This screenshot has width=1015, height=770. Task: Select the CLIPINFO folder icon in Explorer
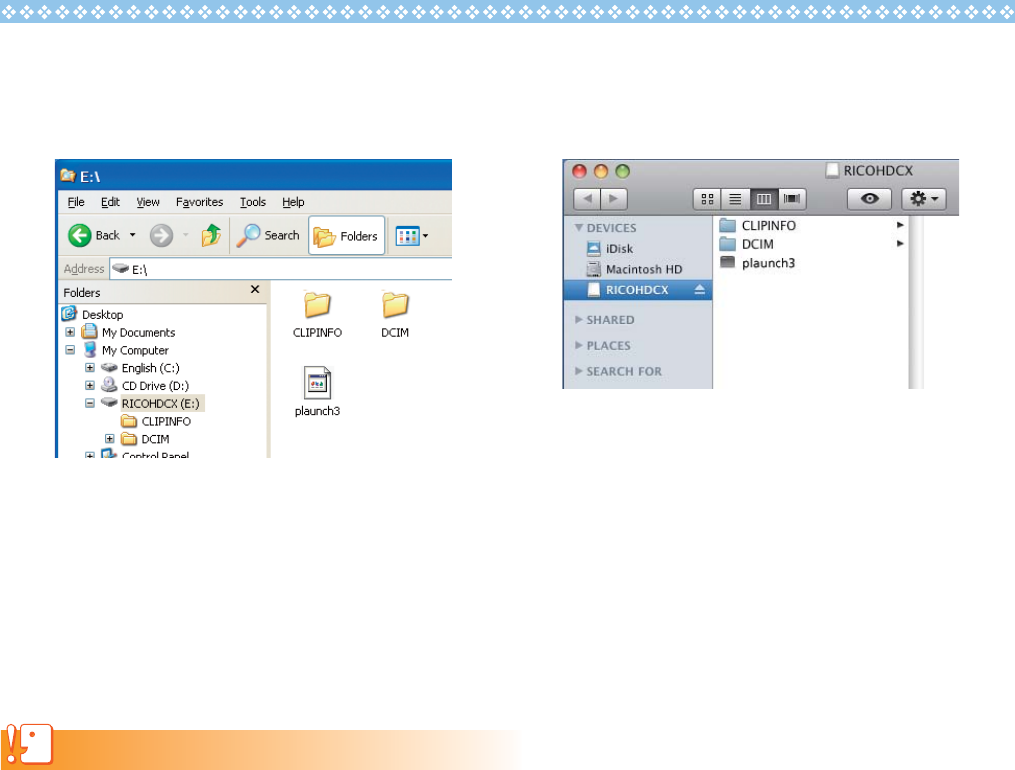317,314
